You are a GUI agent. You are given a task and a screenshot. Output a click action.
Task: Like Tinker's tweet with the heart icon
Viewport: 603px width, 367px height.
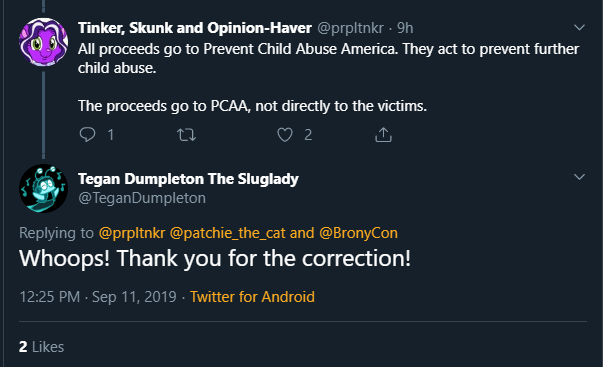tap(285, 135)
